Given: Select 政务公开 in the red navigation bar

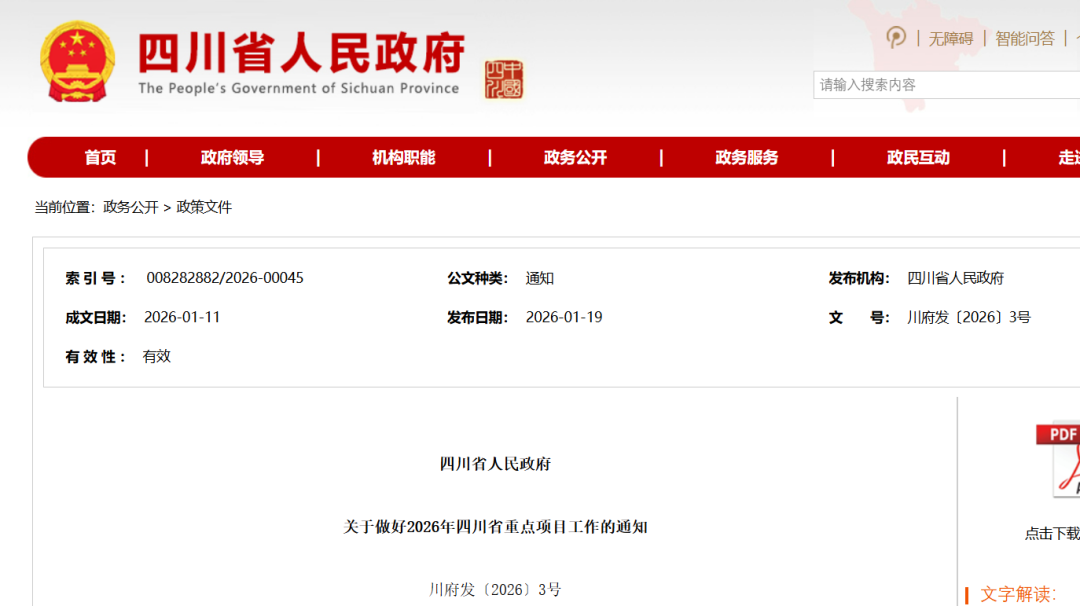Looking at the screenshot, I should [575, 157].
